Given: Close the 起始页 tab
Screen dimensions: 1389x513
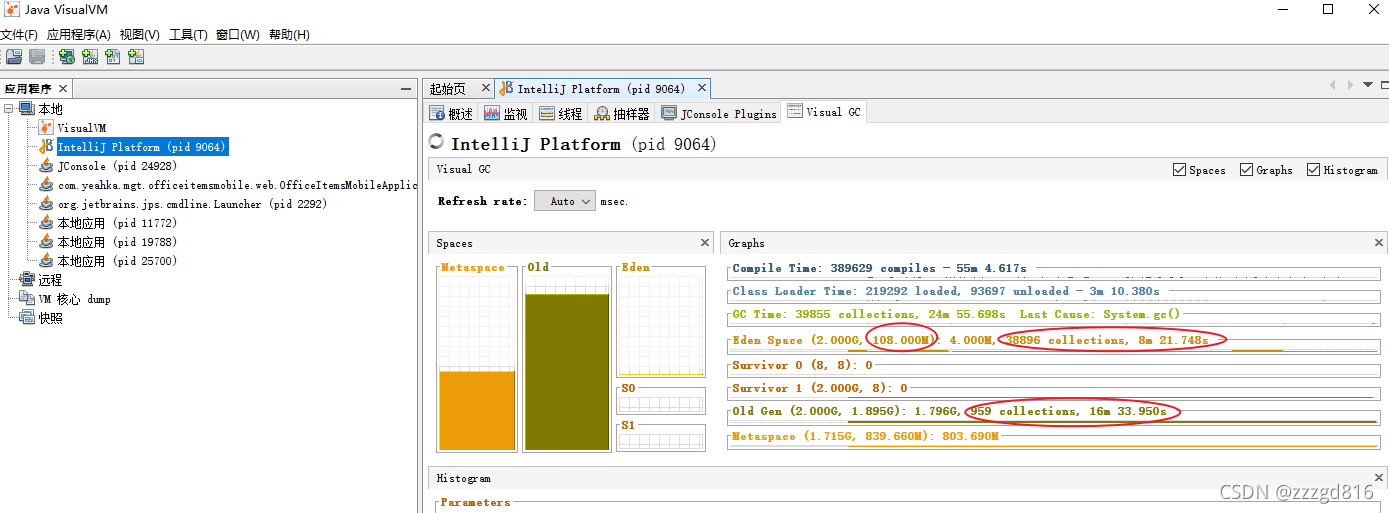Looking at the screenshot, I should 485,89.
